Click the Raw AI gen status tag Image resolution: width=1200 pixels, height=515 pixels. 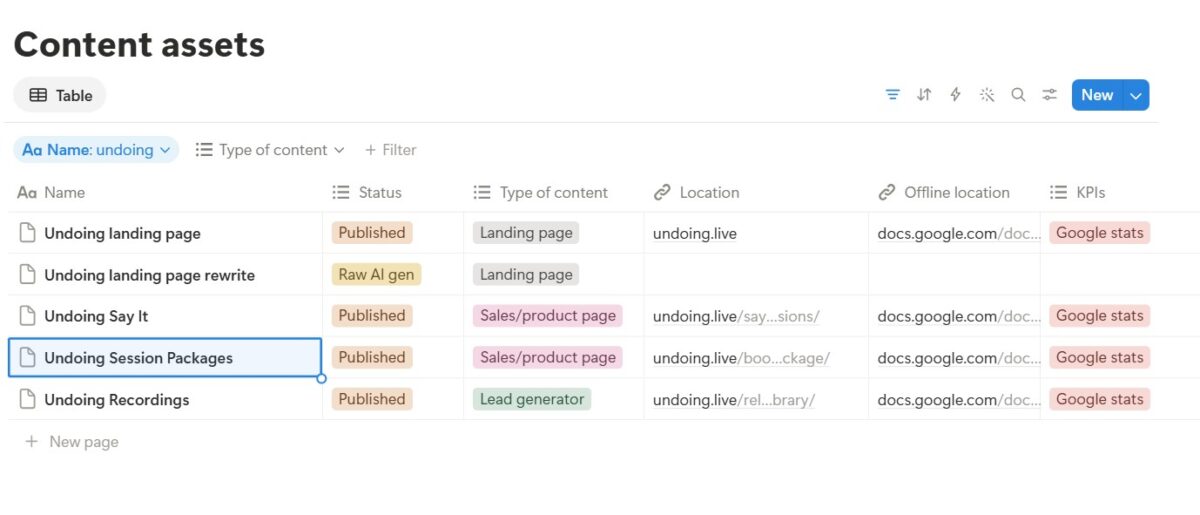pyautogui.click(x=376, y=274)
